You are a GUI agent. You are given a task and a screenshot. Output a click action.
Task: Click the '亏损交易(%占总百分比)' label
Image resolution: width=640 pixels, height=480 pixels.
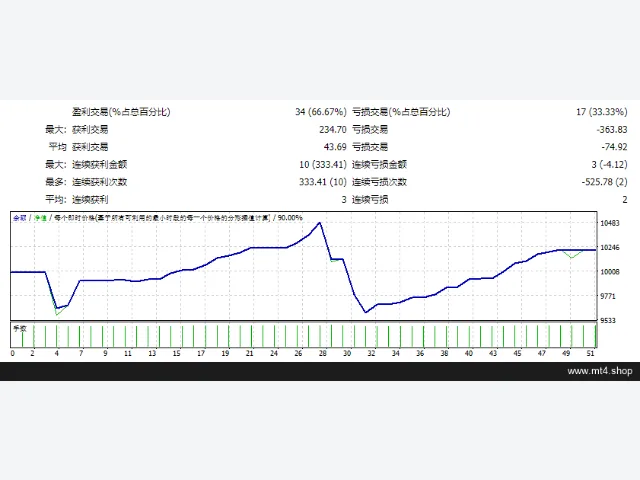point(401,112)
